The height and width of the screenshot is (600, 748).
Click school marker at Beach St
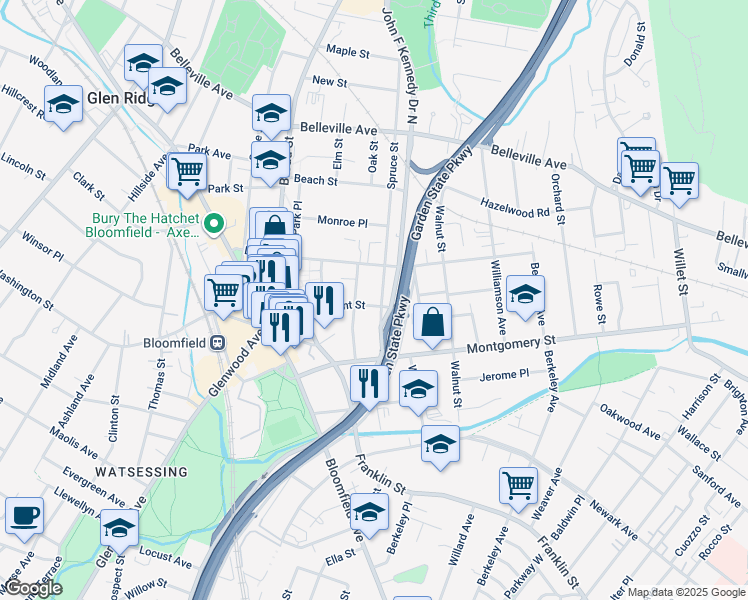[270, 163]
